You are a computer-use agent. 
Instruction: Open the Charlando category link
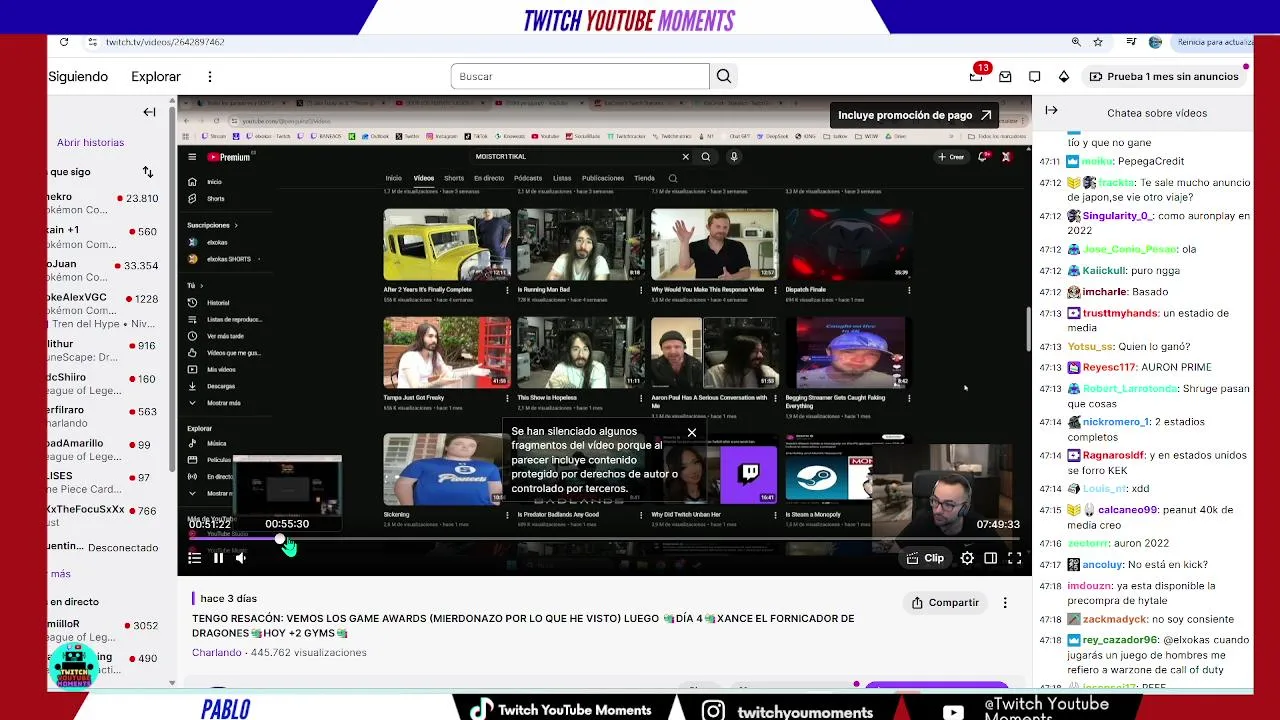click(x=217, y=653)
